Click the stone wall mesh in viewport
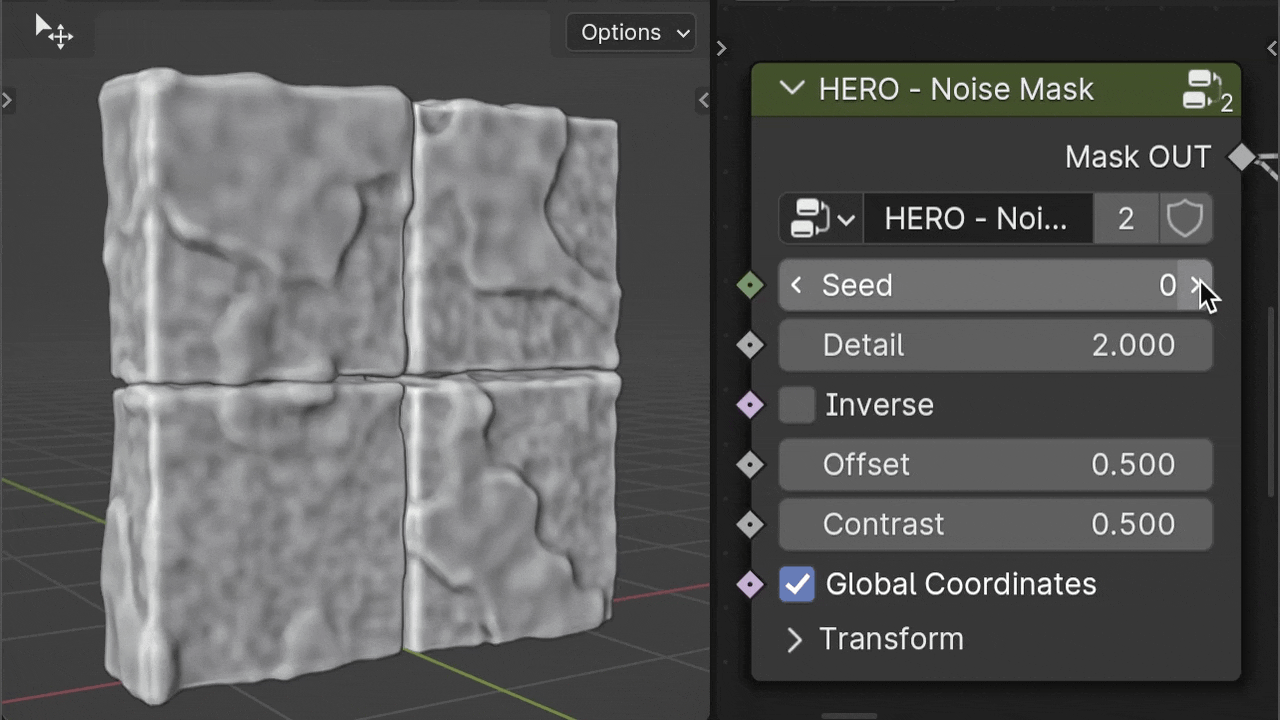This screenshot has width=1280, height=720. [360, 385]
